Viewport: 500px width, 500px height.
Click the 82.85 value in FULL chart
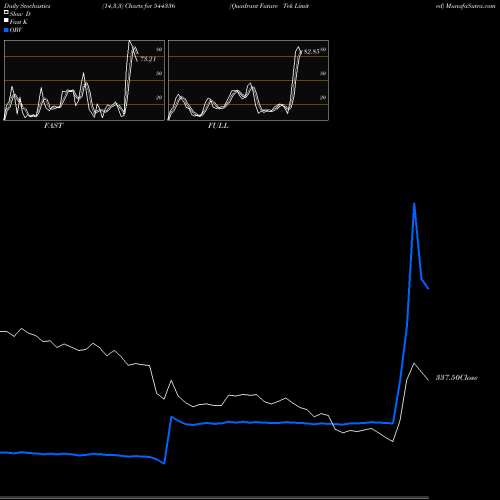click(312, 52)
